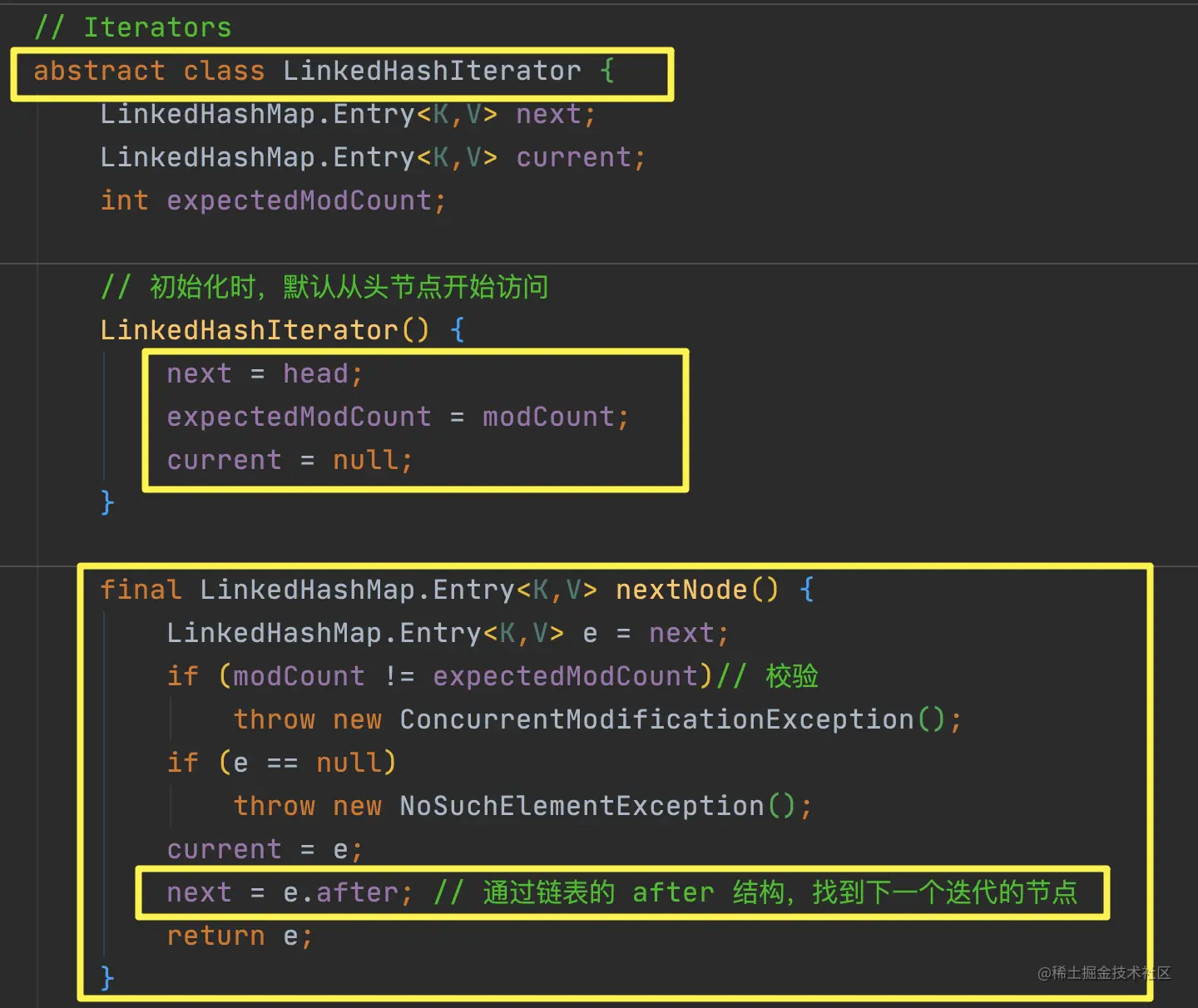1198x1008 pixels.
Task: Click 'NoSuchElementException()'
Action: pyautogui.click(x=597, y=806)
